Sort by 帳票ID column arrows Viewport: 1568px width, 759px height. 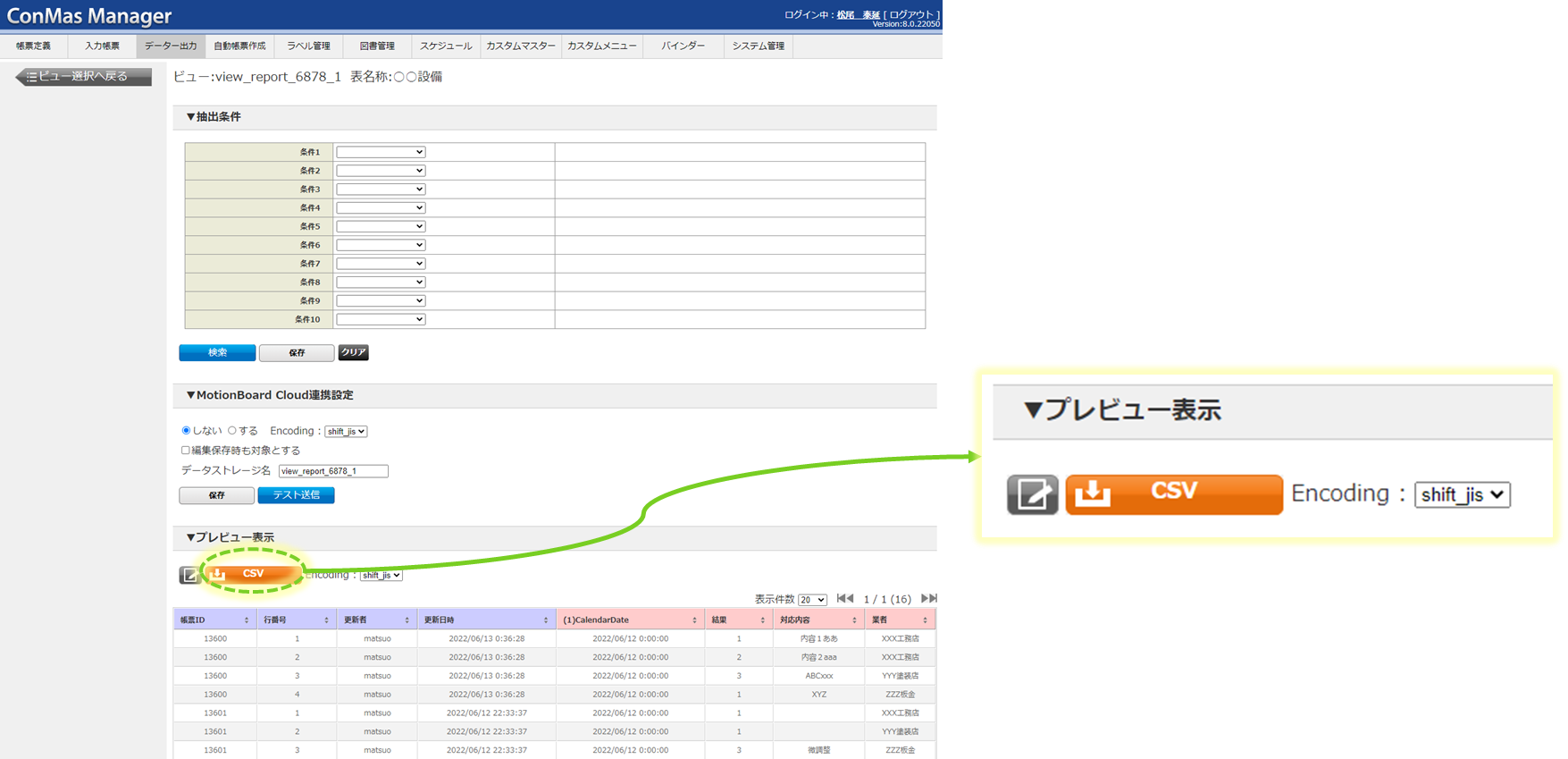point(247,620)
